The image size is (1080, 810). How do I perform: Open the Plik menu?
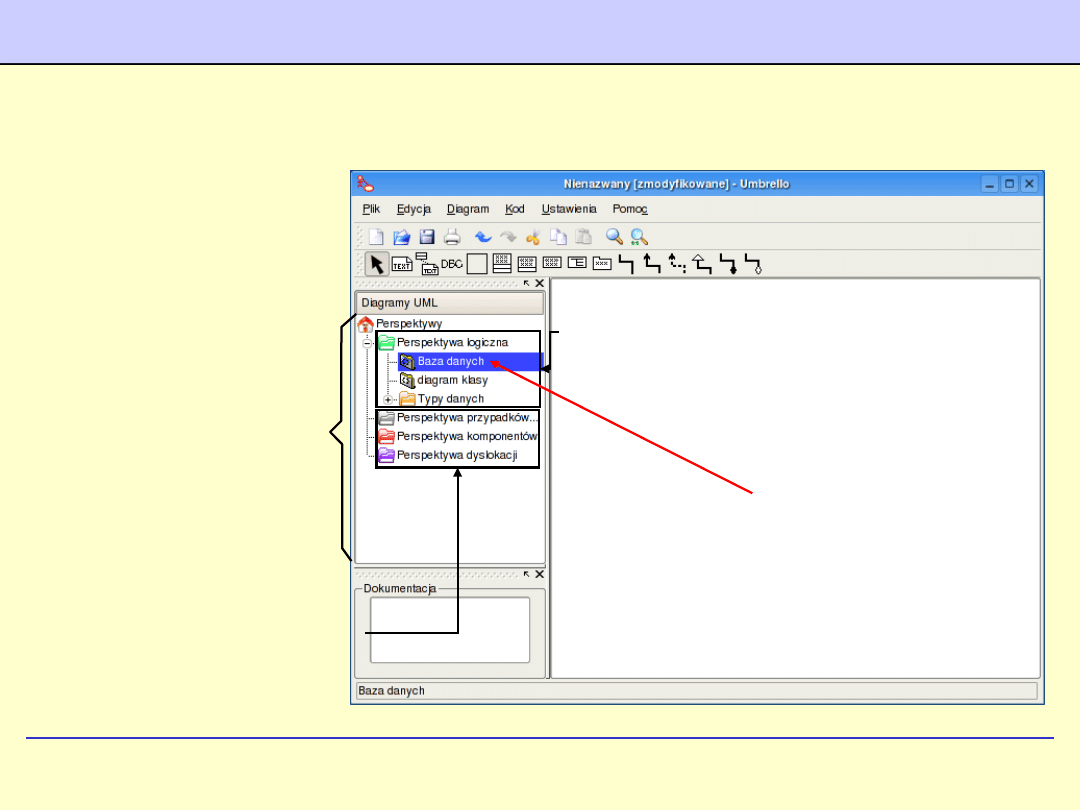click(371, 209)
